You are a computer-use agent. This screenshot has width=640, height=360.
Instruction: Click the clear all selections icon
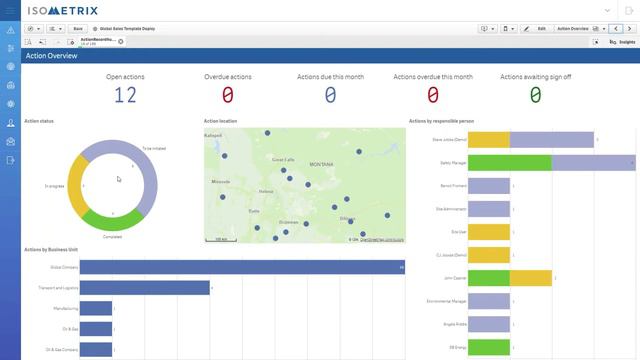(71, 42)
